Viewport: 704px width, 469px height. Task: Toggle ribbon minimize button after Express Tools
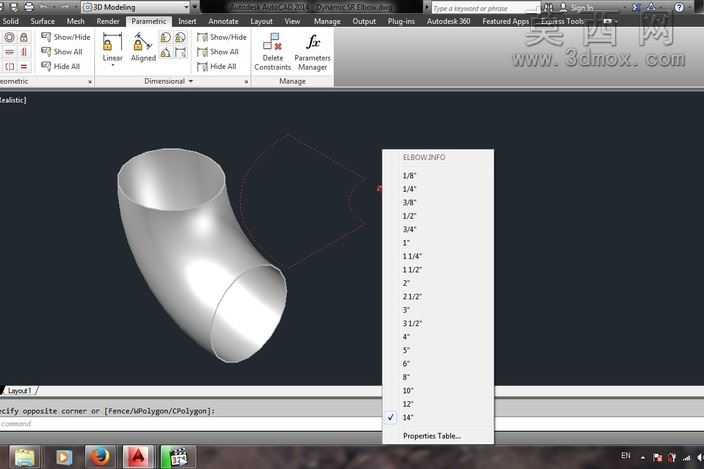coord(607,21)
